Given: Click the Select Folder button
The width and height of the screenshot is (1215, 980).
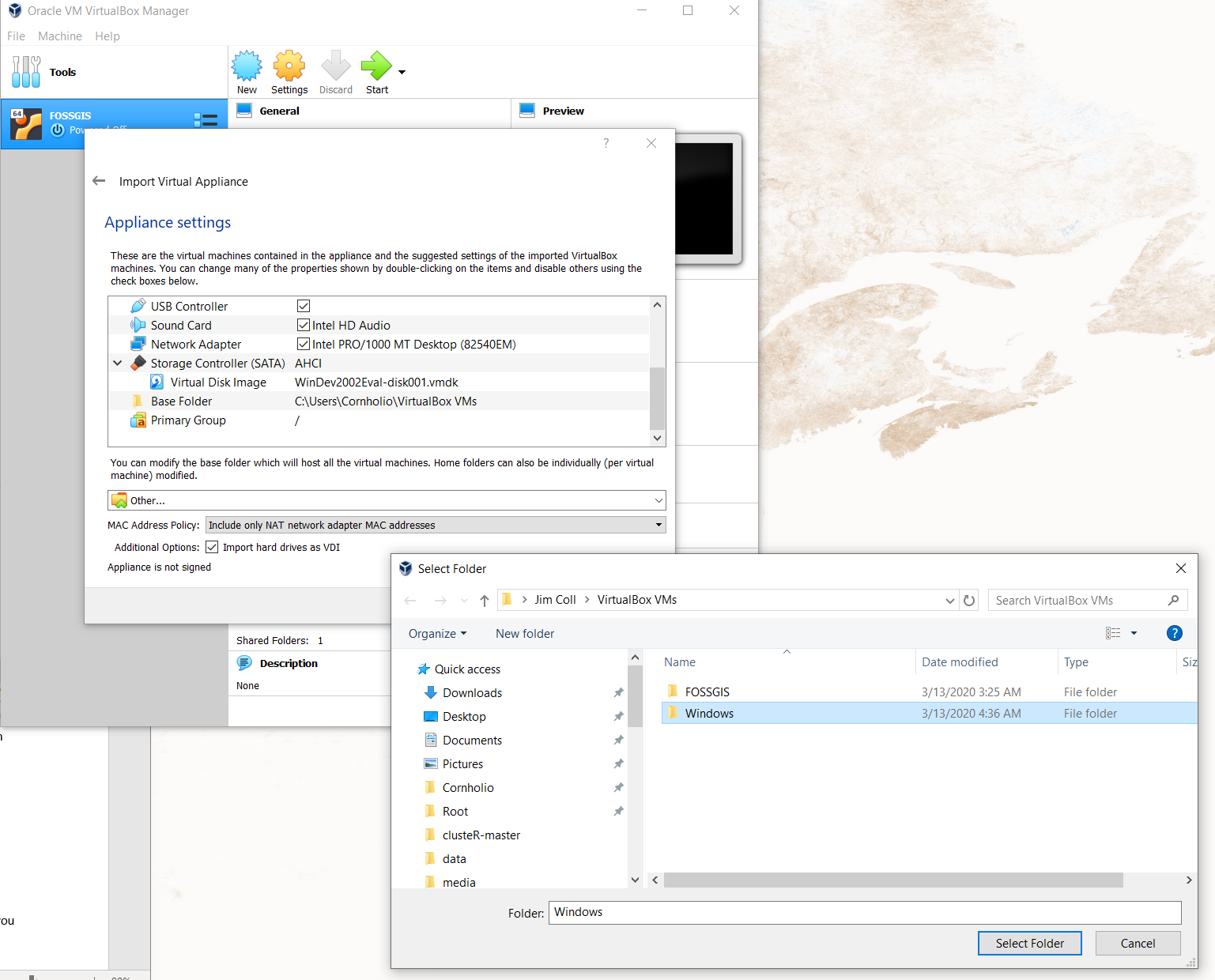Looking at the screenshot, I should pos(1029,943).
